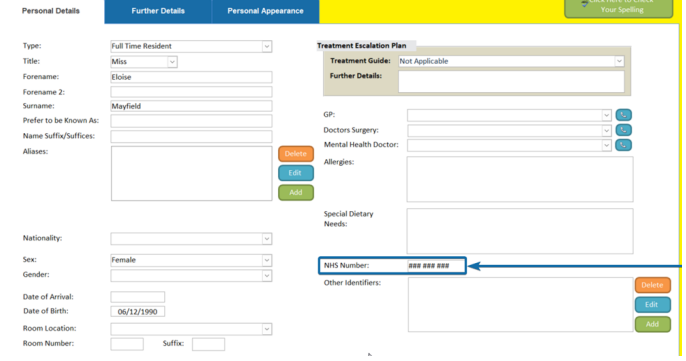Delete the selected alias
This screenshot has height=361, width=686.
click(x=296, y=154)
